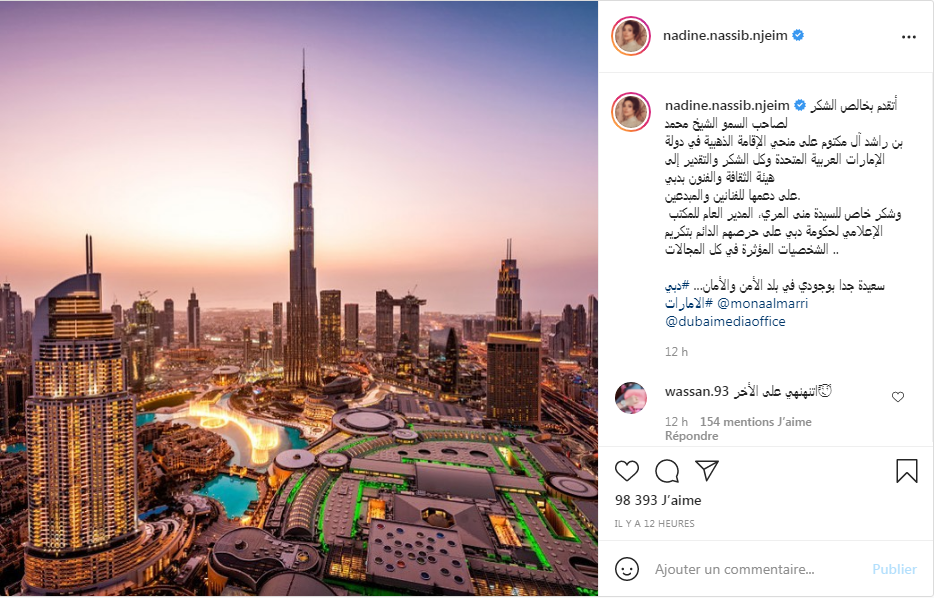Open the 98 393 J'aime likes list

[x=658, y=500]
